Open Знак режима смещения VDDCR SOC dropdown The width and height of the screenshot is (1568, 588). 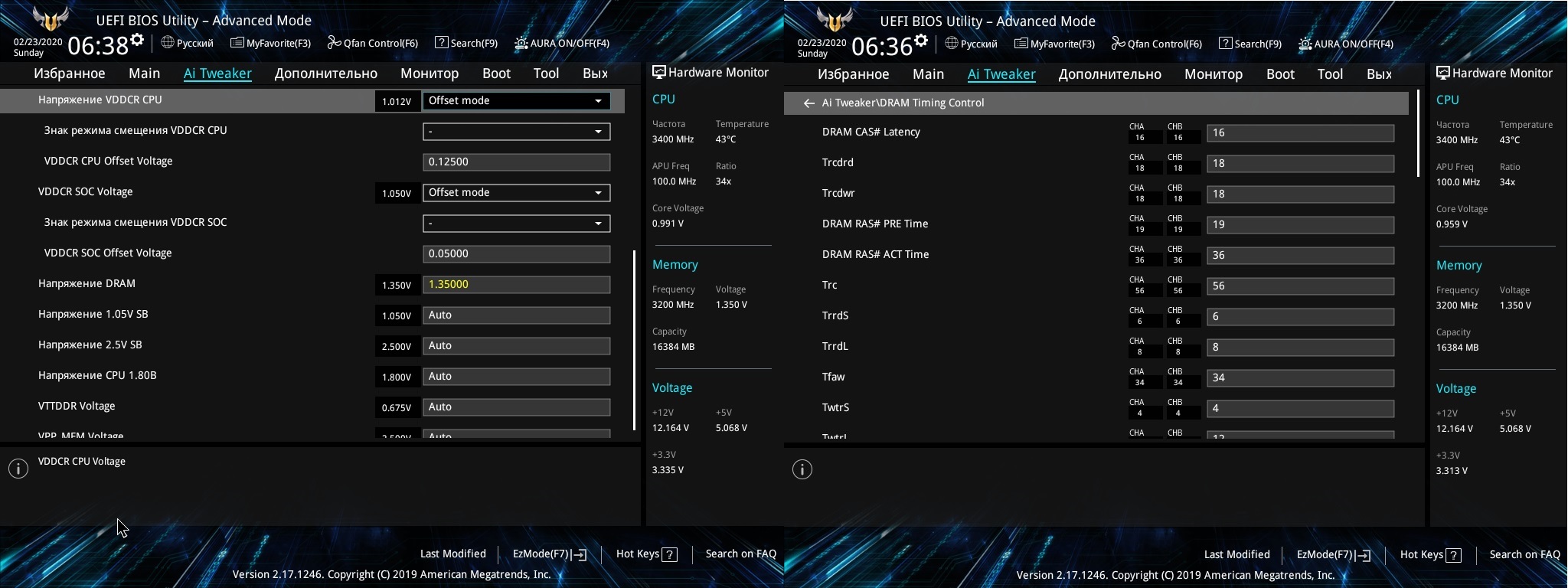[516, 223]
